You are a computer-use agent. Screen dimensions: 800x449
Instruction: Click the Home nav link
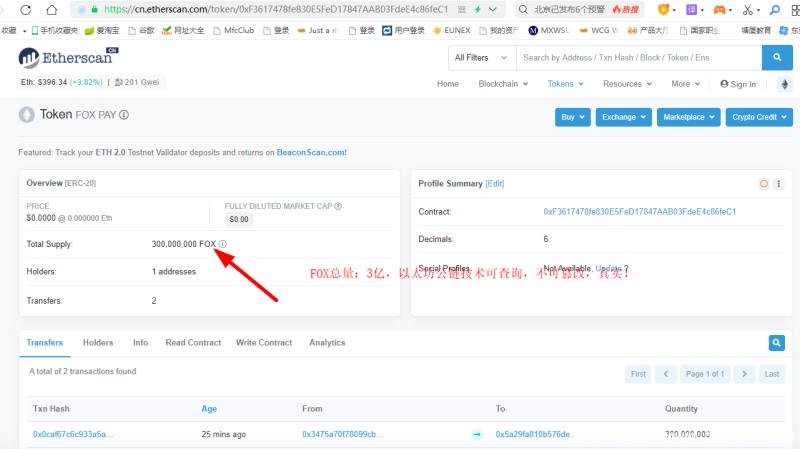(x=447, y=84)
